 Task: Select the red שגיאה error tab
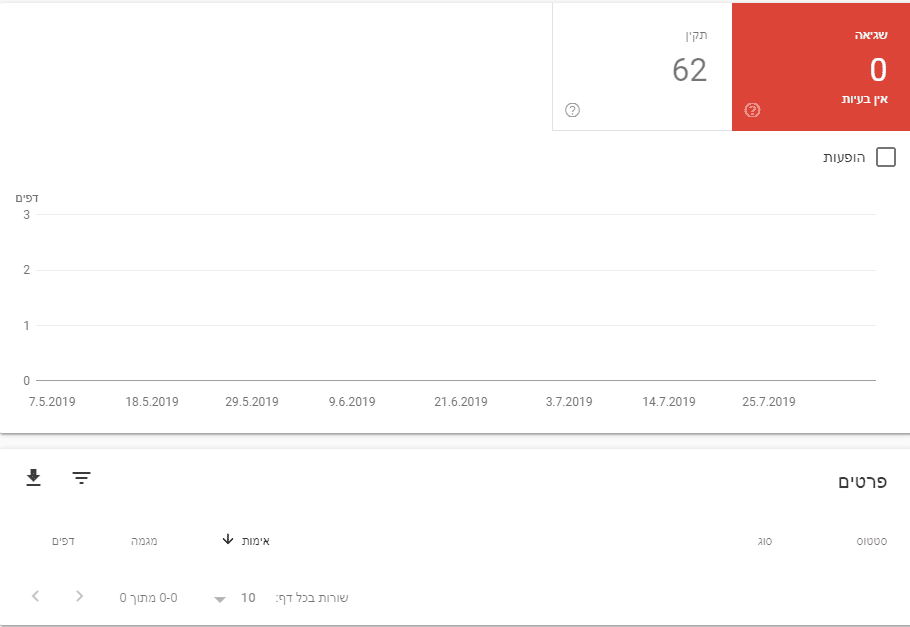point(821,67)
